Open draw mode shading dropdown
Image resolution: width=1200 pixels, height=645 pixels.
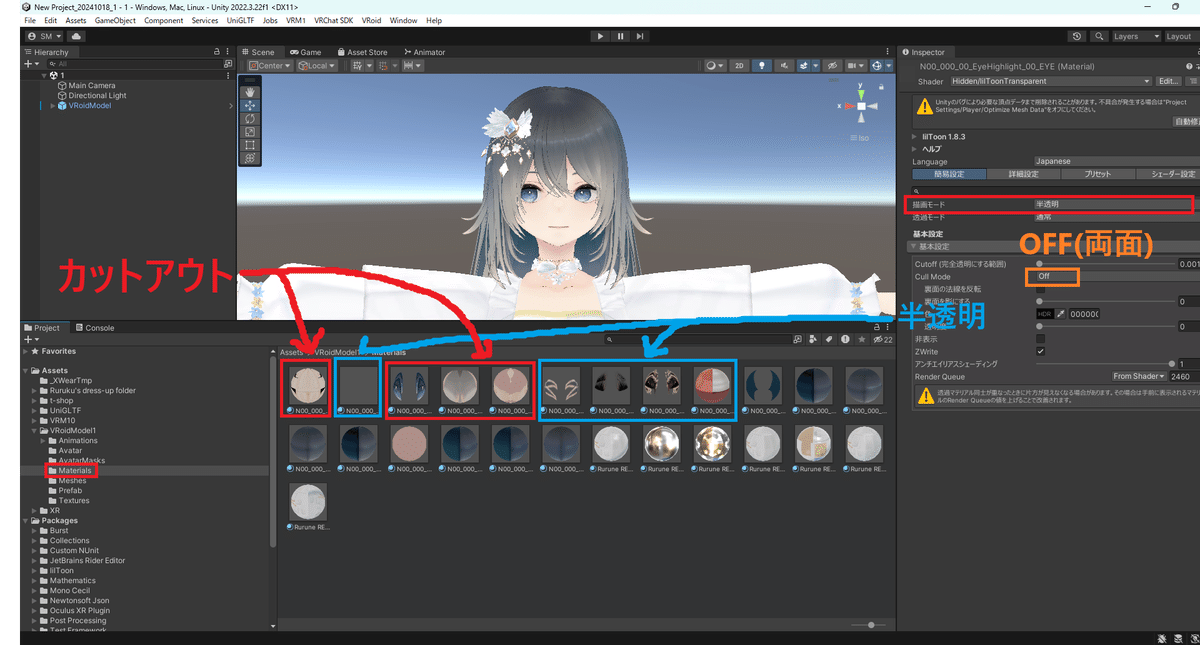pyautogui.click(x=714, y=66)
